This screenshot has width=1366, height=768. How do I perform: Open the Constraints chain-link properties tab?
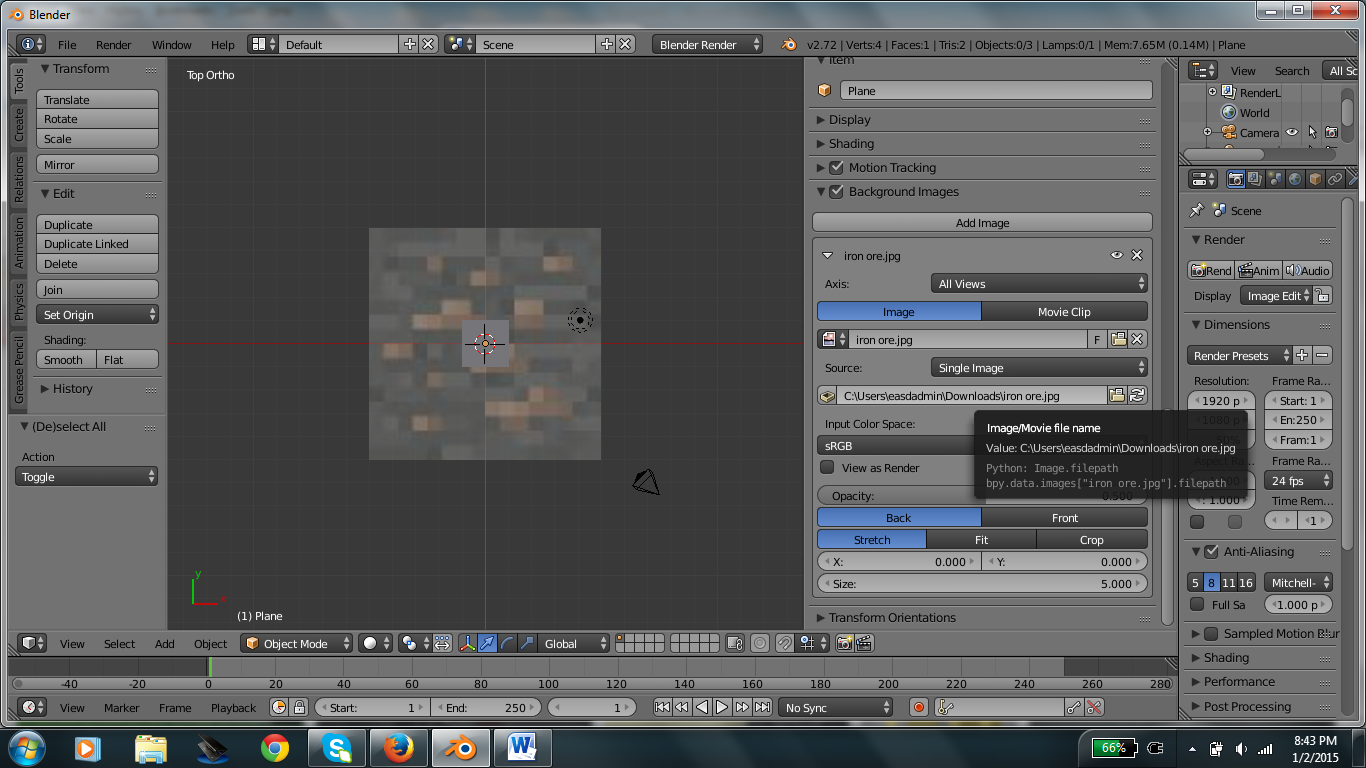[x=1335, y=179]
